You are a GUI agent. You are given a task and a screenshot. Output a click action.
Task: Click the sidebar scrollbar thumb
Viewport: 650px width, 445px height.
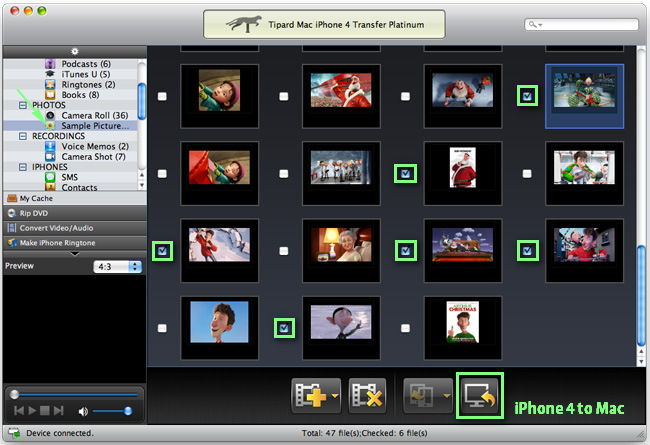point(141,101)
